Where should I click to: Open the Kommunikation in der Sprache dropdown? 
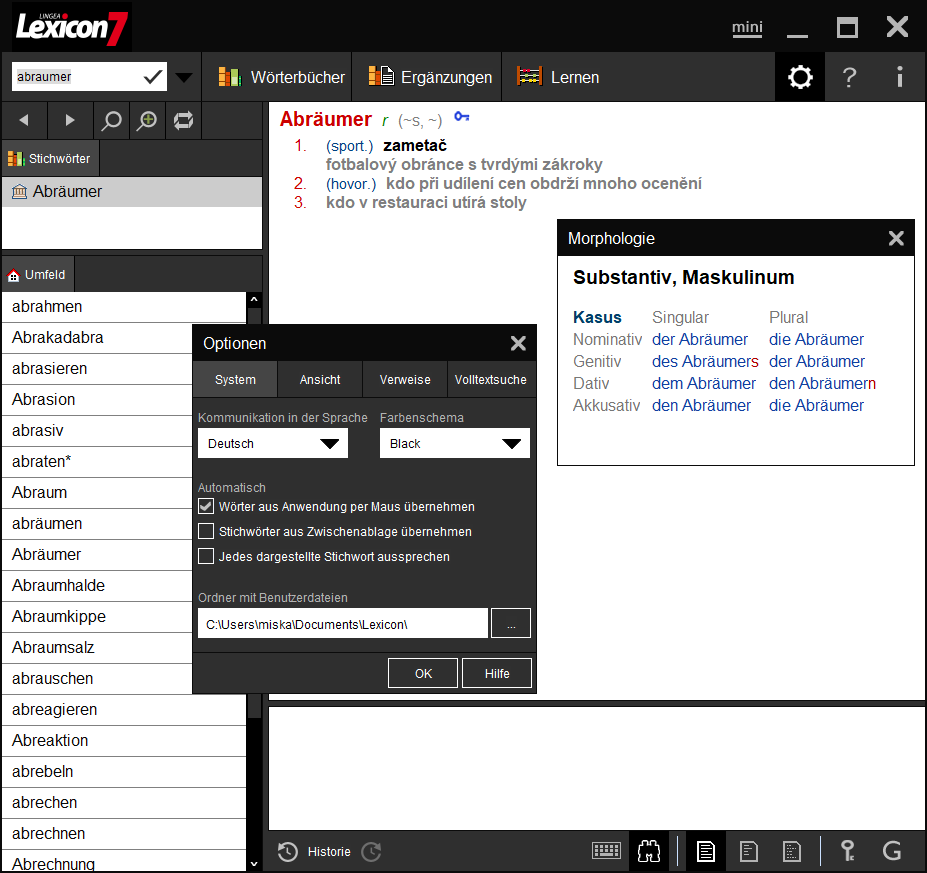click(272, 443)
